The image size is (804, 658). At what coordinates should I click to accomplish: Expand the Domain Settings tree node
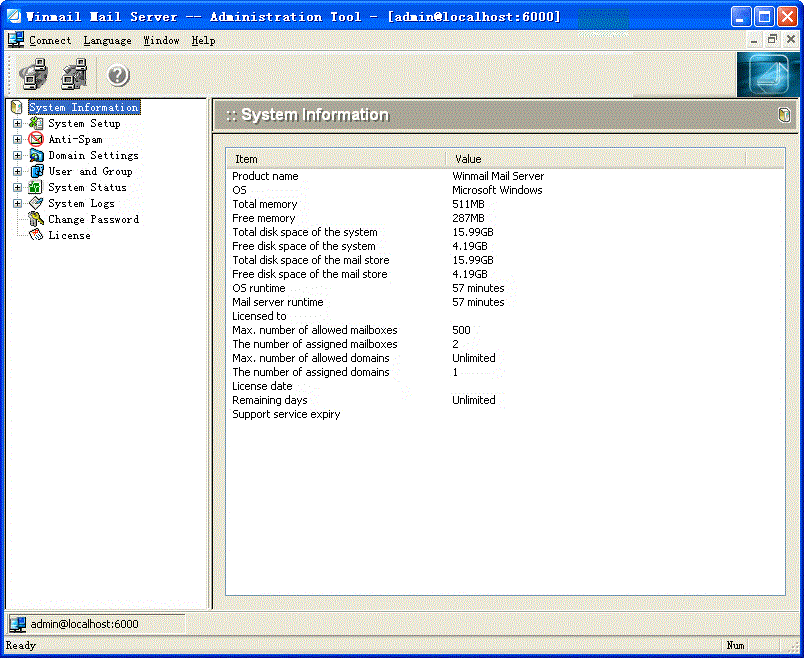click(17, 156)
